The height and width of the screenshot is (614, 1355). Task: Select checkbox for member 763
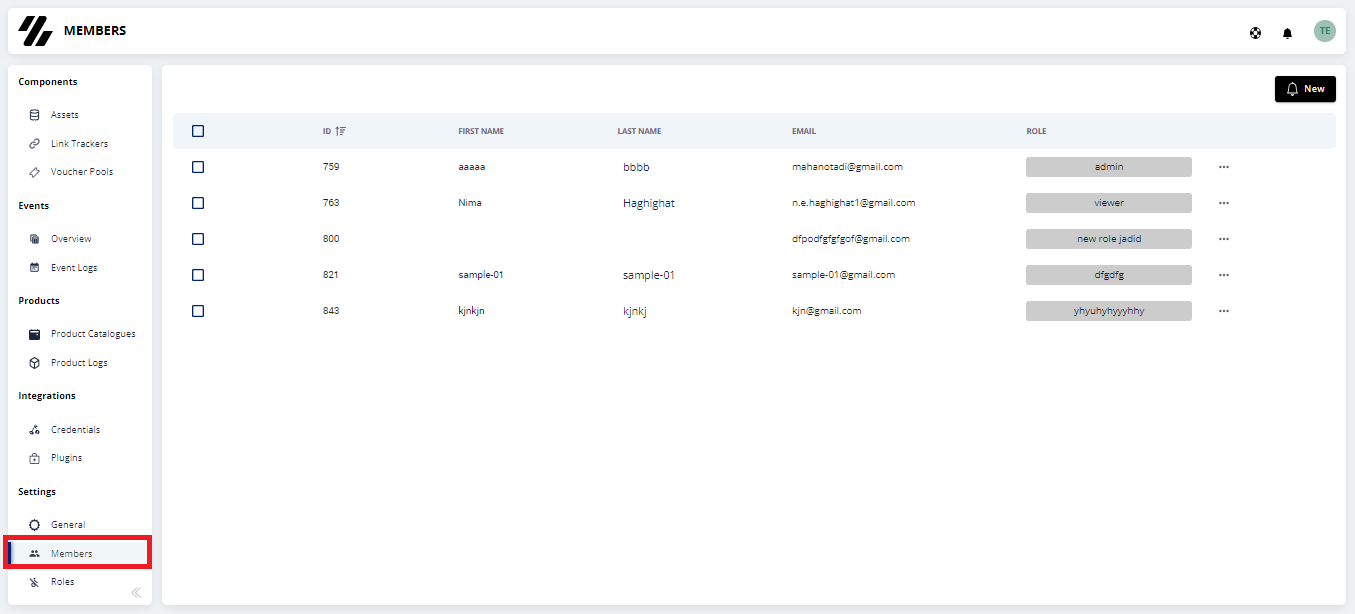point(198,203)
